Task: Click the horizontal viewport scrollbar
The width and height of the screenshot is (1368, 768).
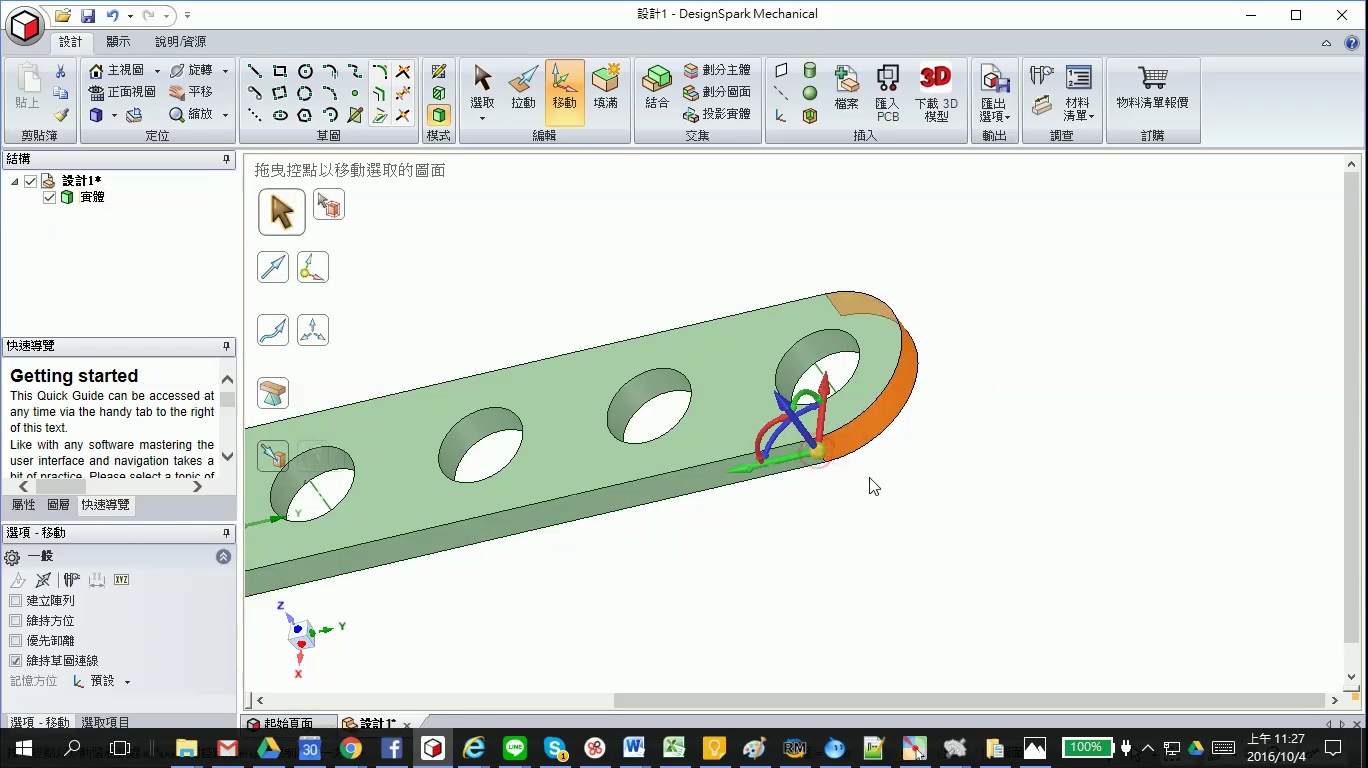Action: coord(967,700)
